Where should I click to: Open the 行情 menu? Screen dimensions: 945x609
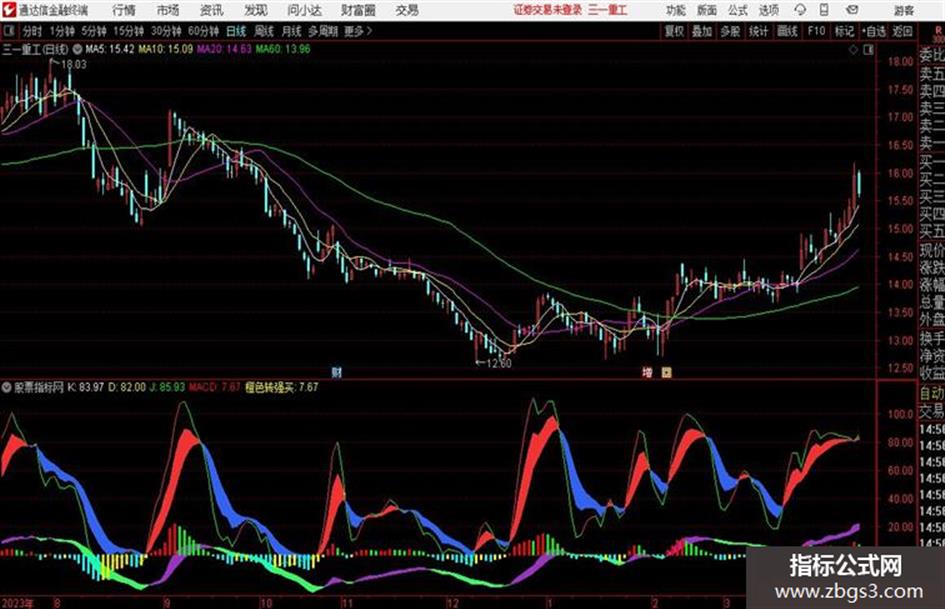[x=124, y=10]
